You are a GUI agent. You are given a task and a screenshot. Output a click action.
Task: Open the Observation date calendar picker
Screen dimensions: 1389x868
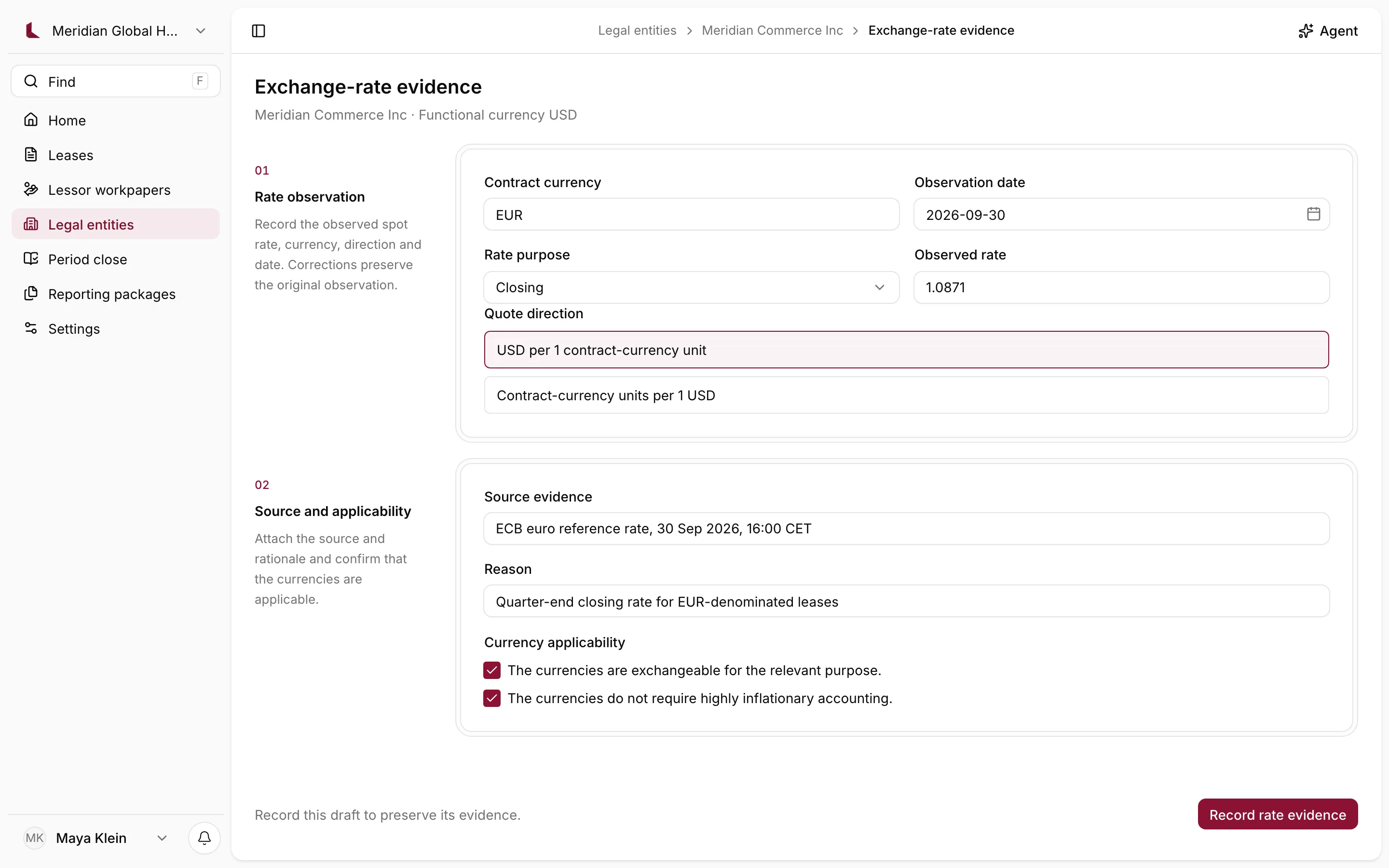coord(1313,214)
